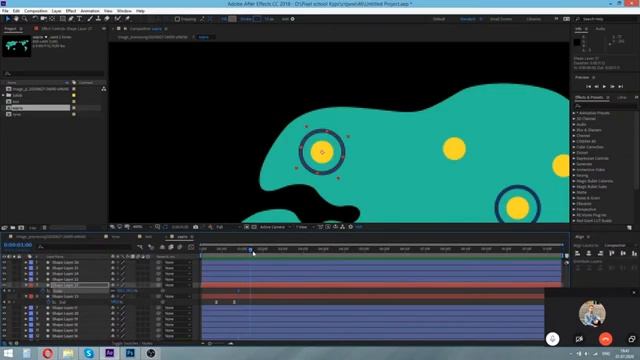Select the Roto Brush tool
Screen dimensions: 640x360
(118, 19)
